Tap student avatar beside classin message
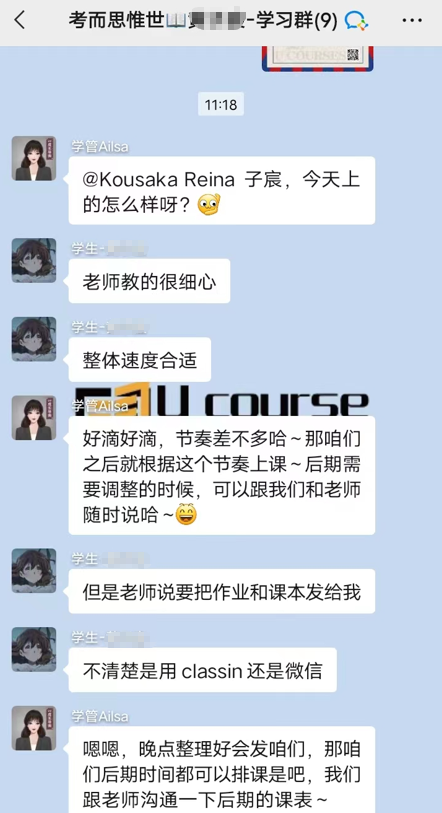442x813 pixels. (34, 650)
